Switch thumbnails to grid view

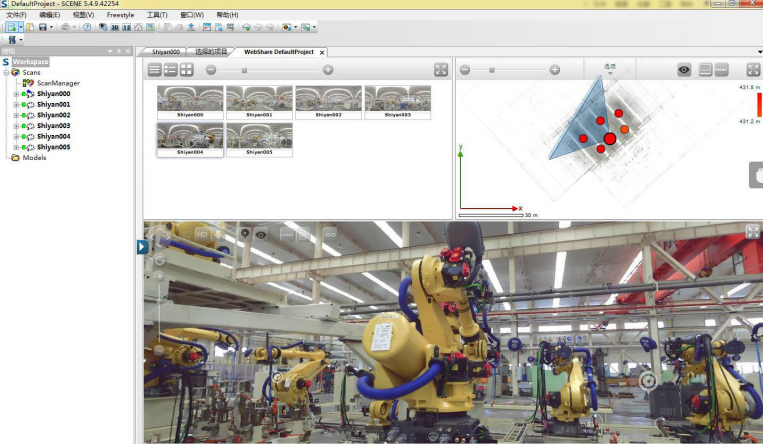(x=187, y=70)
